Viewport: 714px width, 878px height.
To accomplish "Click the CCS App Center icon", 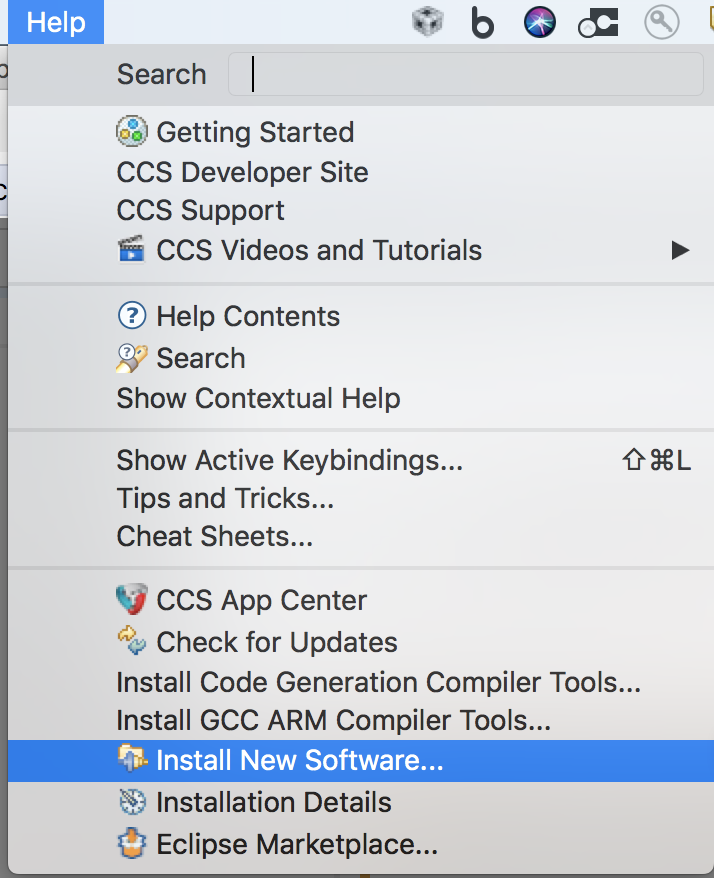I will 132,600.
